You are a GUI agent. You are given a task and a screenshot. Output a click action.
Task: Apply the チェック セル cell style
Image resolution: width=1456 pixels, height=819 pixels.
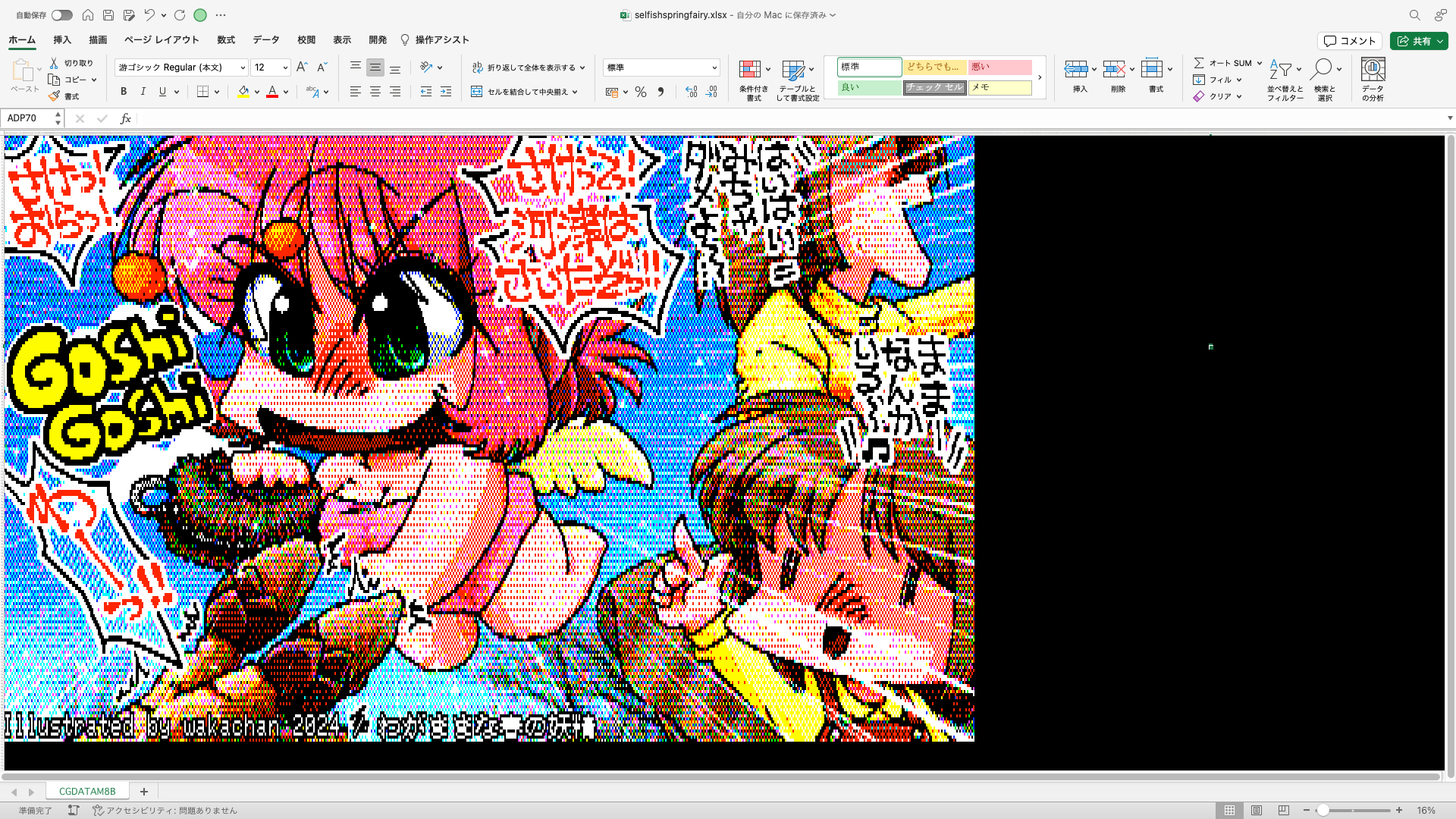click(934, 87)
